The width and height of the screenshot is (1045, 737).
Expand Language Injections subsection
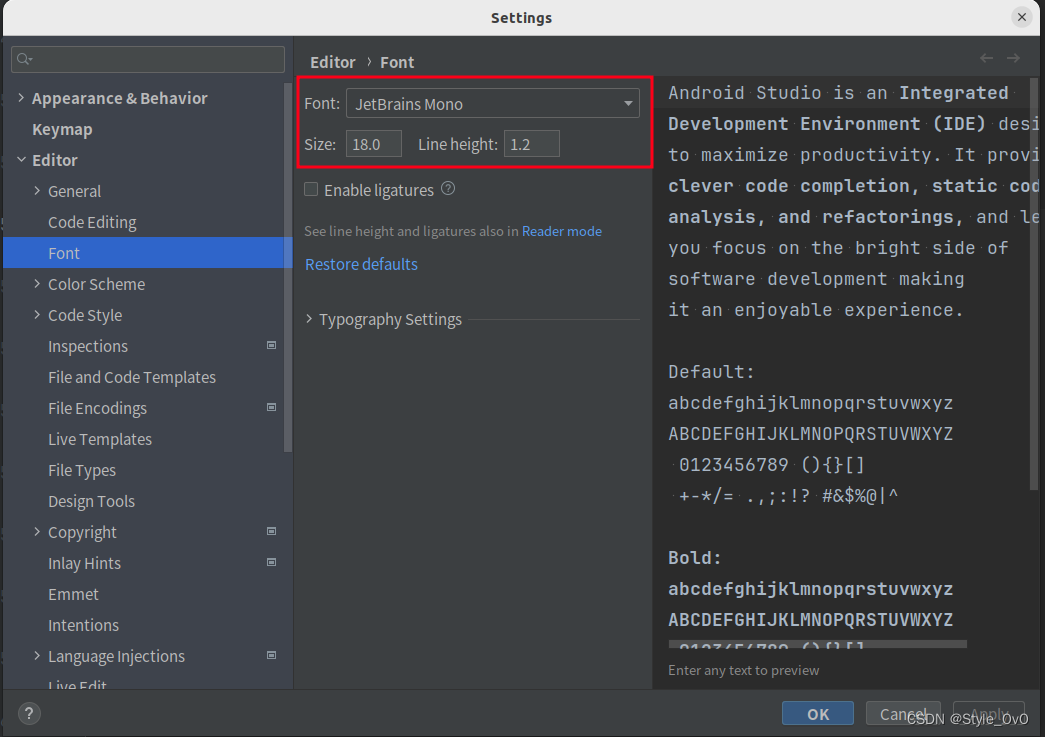click(37, 656)
